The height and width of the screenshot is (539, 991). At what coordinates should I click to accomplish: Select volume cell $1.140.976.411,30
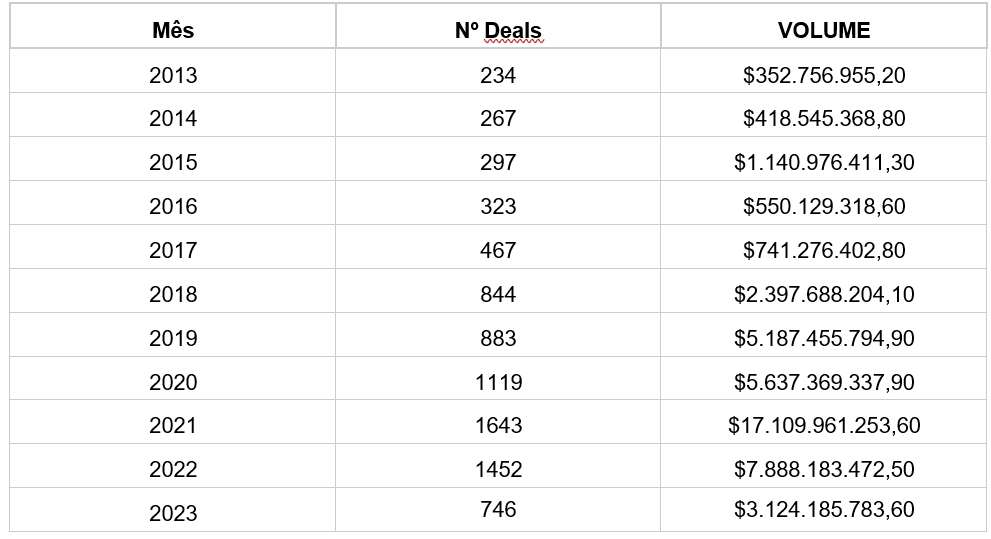[x=824, y=162]
